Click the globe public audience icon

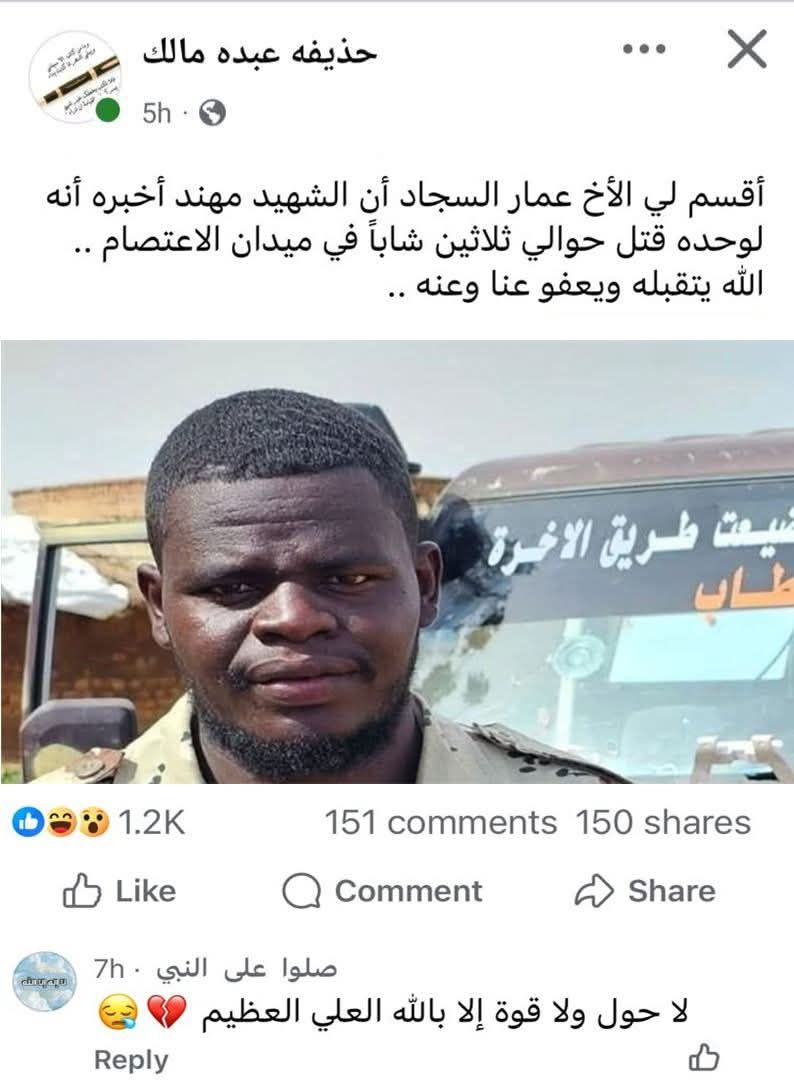click(x=212, y=112)
